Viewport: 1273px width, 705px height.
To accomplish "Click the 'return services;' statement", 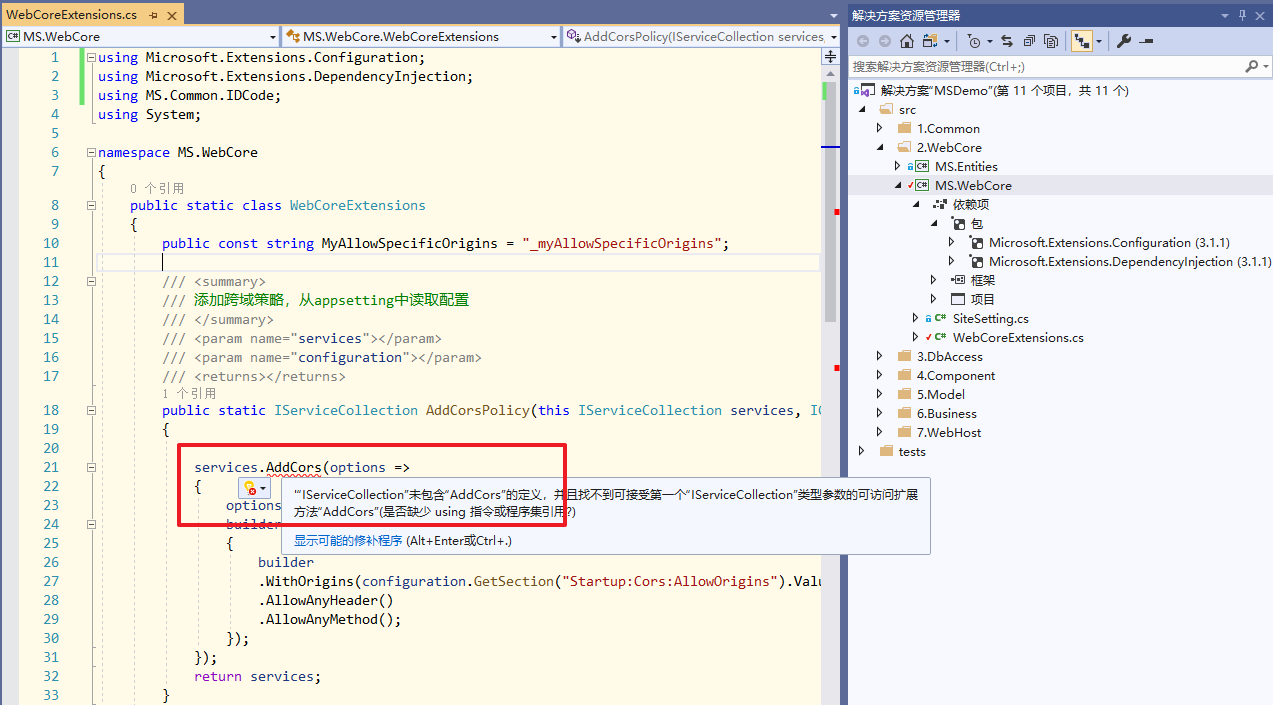I will [258, 676].
